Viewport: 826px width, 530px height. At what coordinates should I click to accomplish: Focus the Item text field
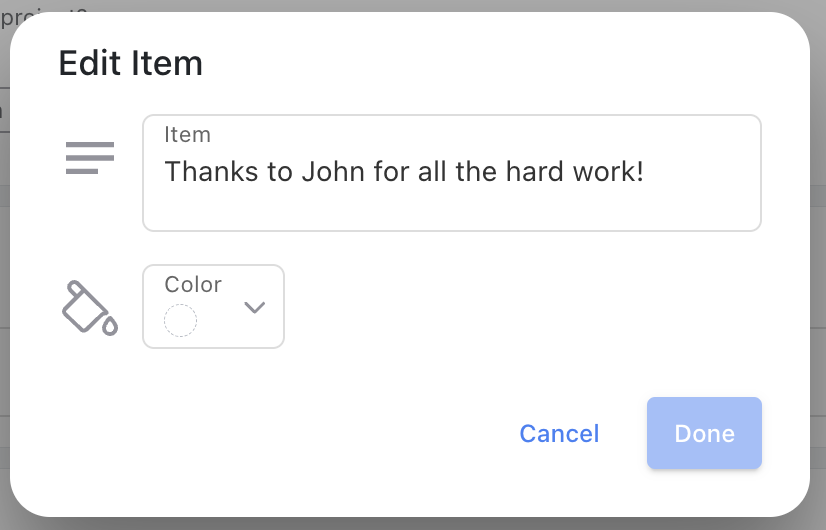click(x=451, y=173)
